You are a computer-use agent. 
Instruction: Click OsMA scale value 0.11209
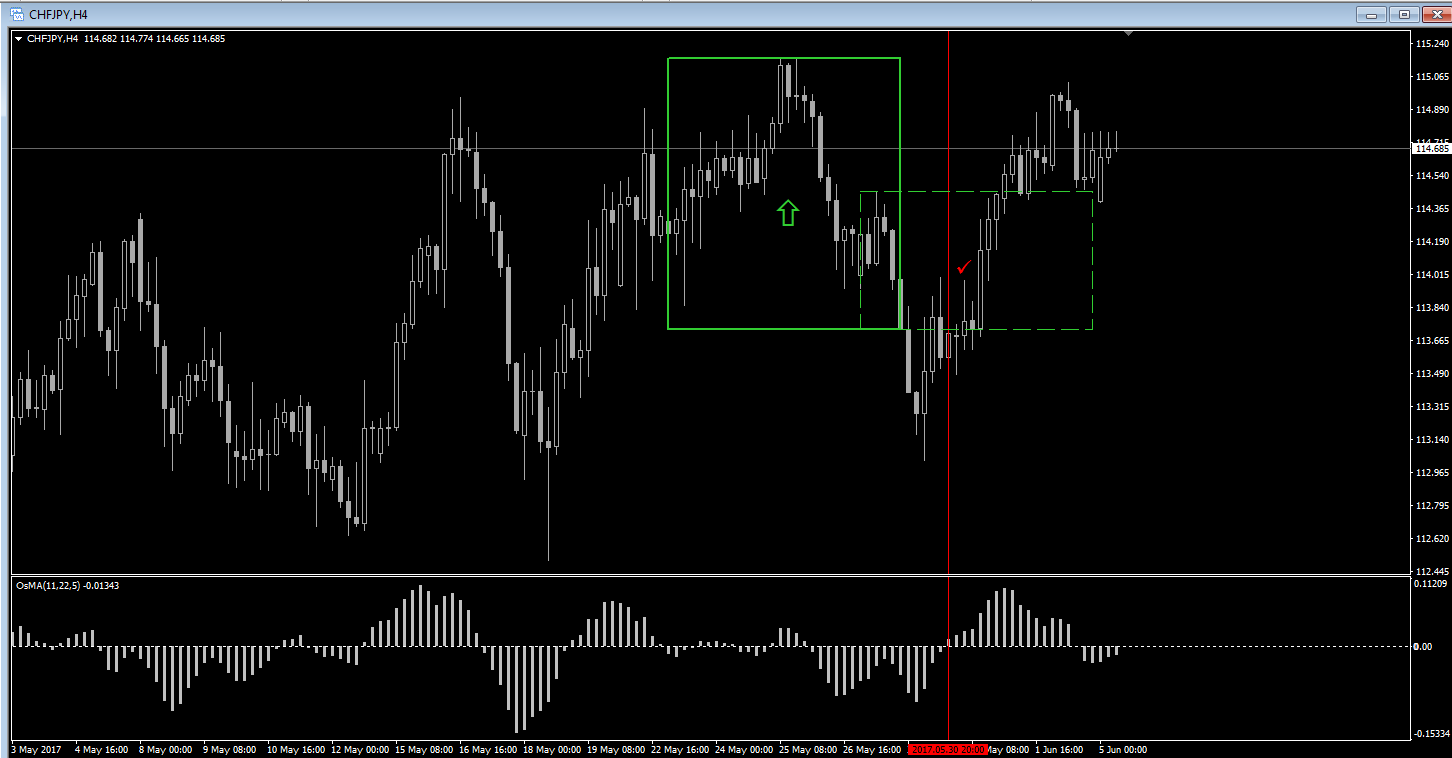1433,583
